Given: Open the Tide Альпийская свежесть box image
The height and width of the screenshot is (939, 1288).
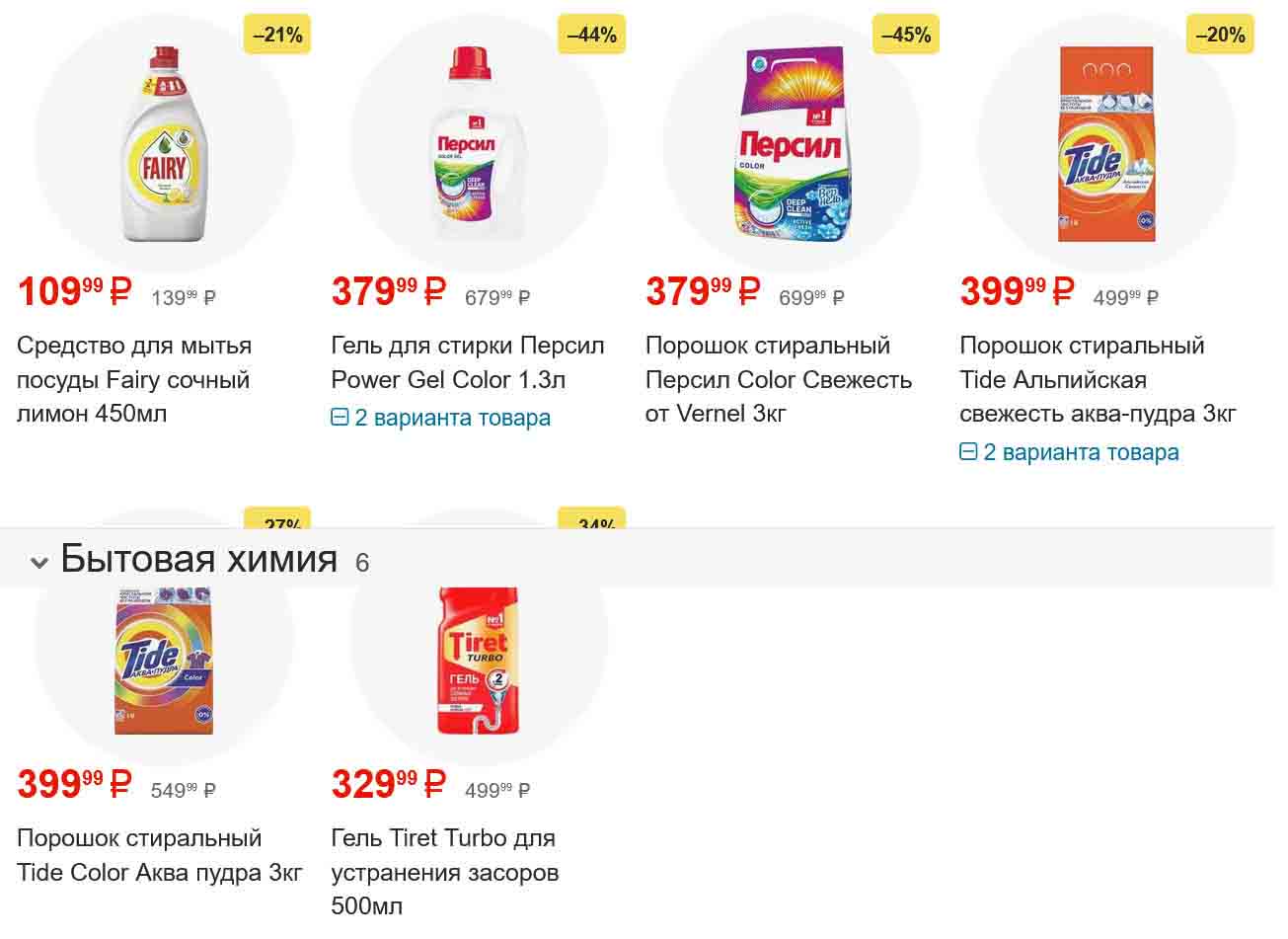Looking at the screenshot, I should (1105, 144).
